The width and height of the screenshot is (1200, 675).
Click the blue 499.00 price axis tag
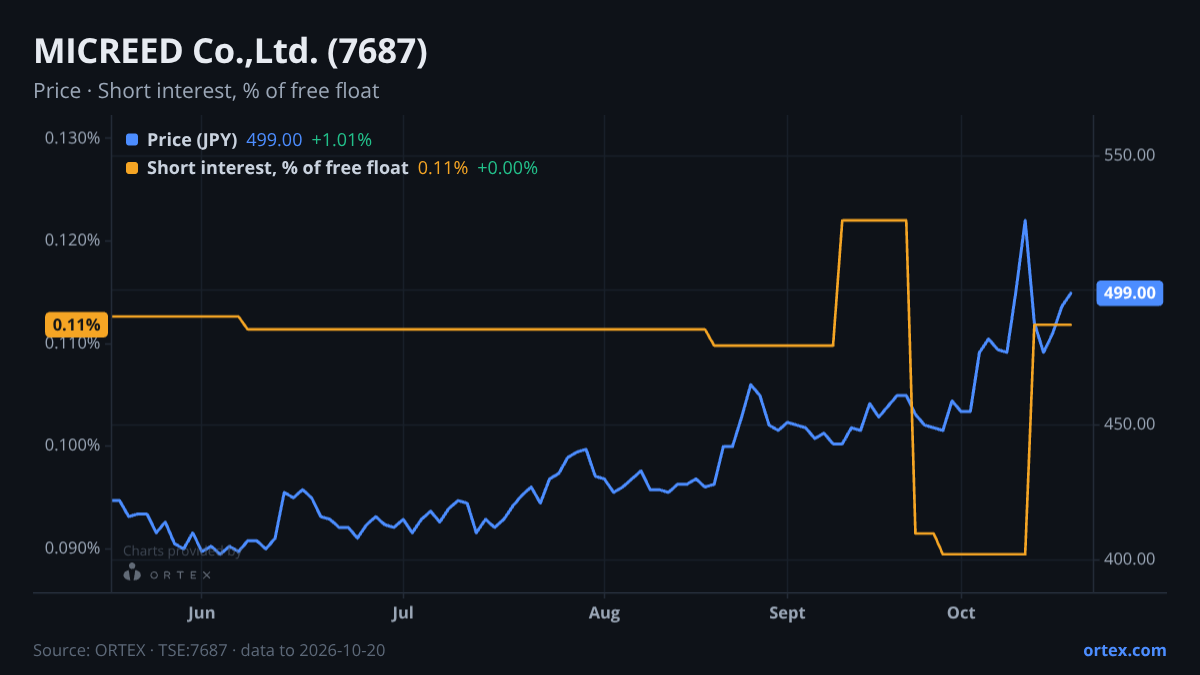(1130, 293)
